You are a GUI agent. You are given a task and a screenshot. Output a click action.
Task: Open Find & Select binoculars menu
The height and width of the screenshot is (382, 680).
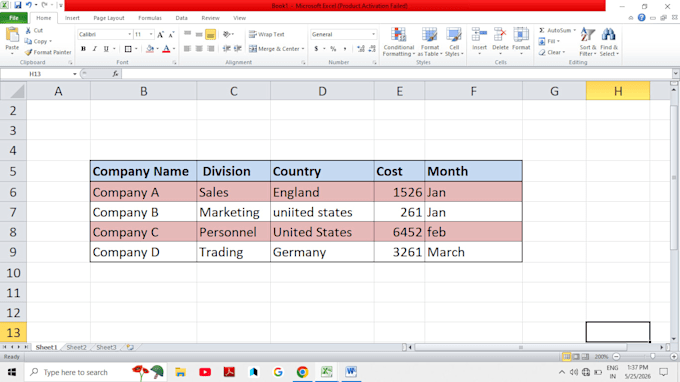609,42
